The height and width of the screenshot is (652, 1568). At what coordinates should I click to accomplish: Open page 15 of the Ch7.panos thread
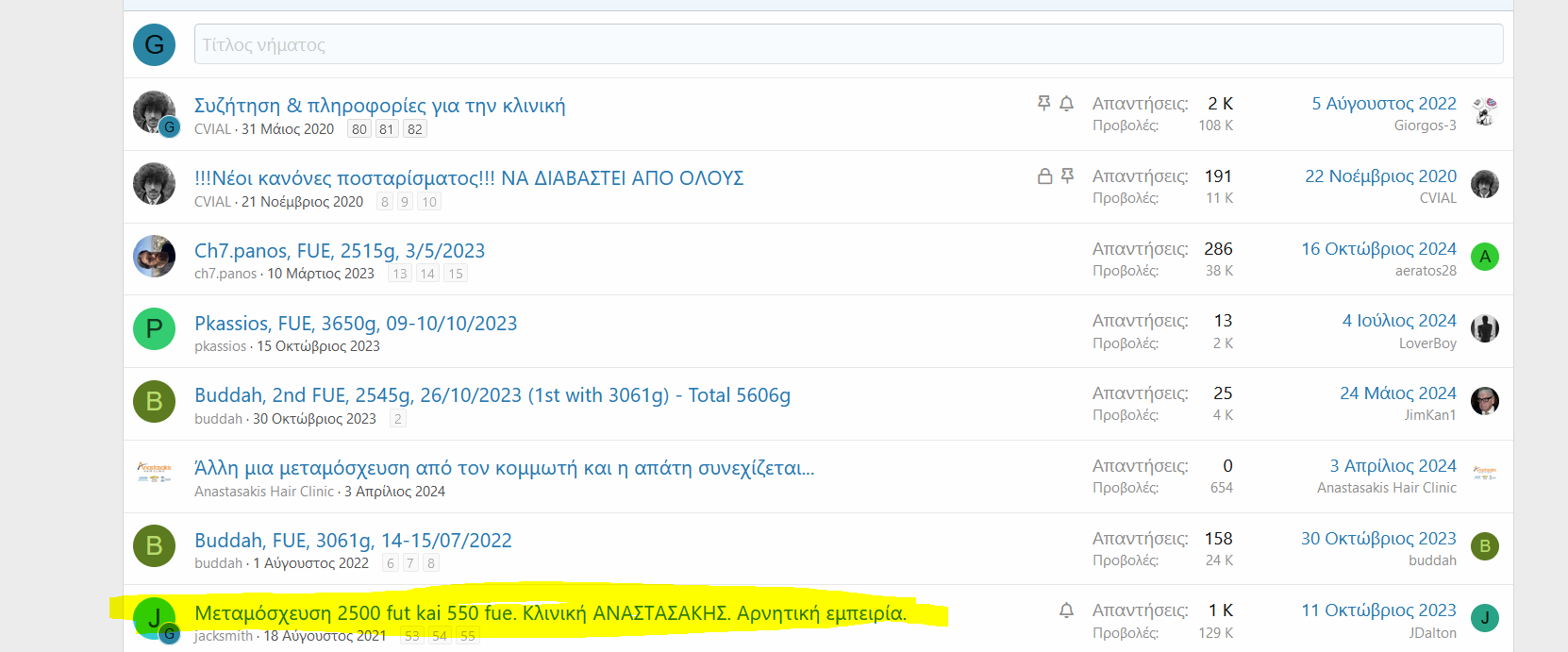[456, 274]
